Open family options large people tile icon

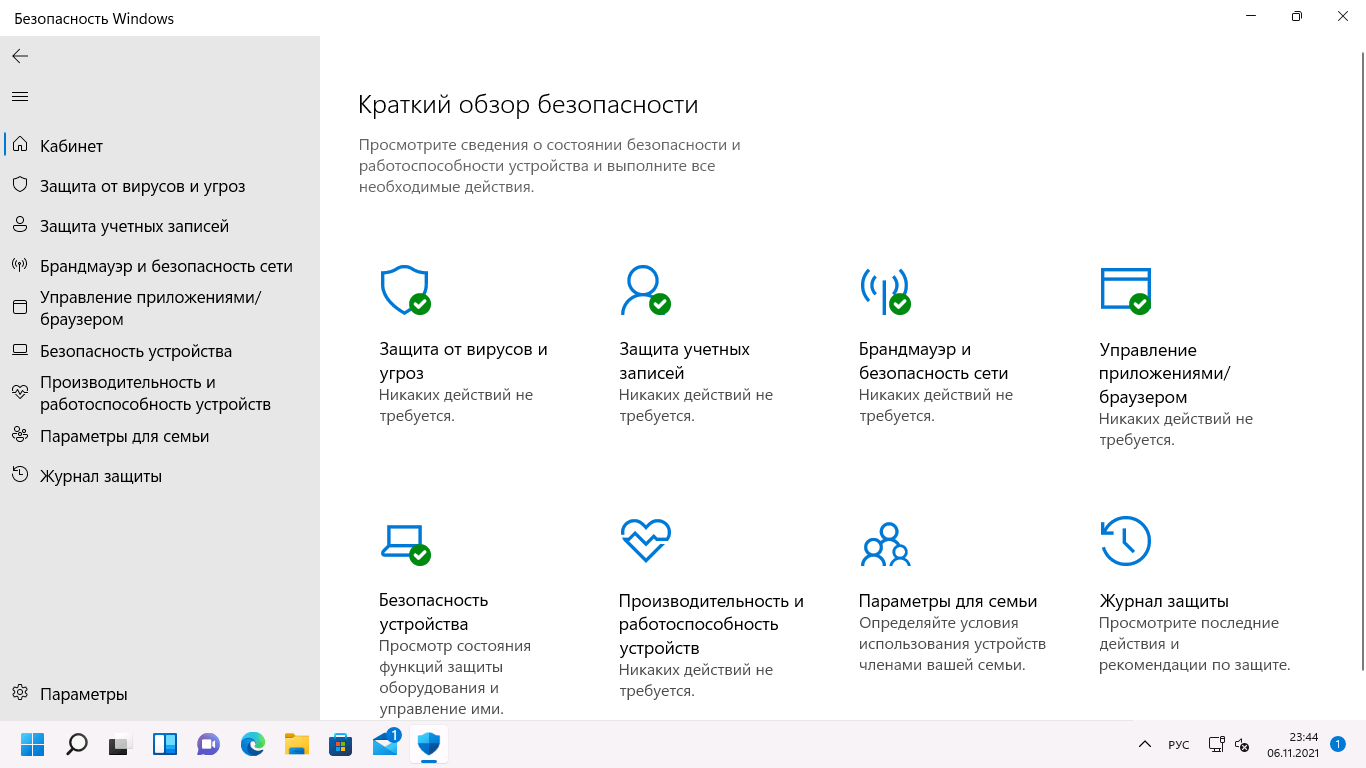pos(885,543)
